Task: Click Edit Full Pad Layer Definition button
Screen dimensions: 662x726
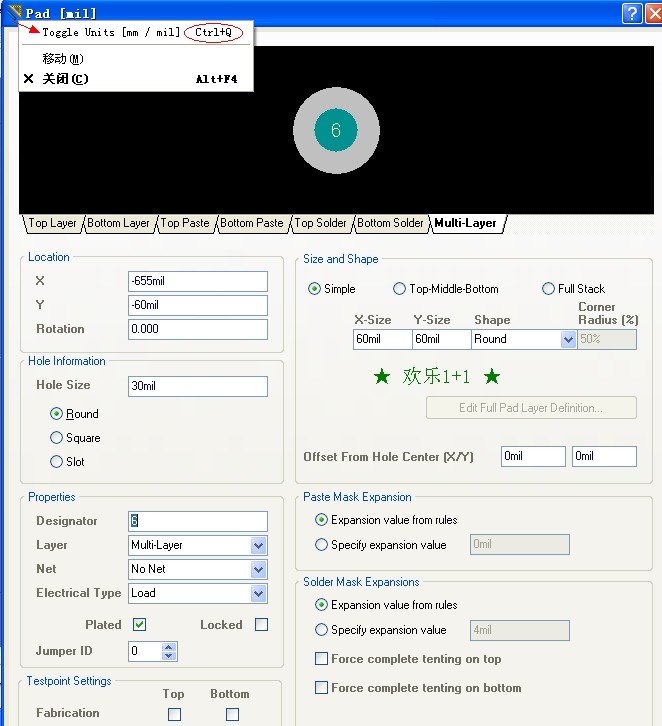Action: (531, 408)
